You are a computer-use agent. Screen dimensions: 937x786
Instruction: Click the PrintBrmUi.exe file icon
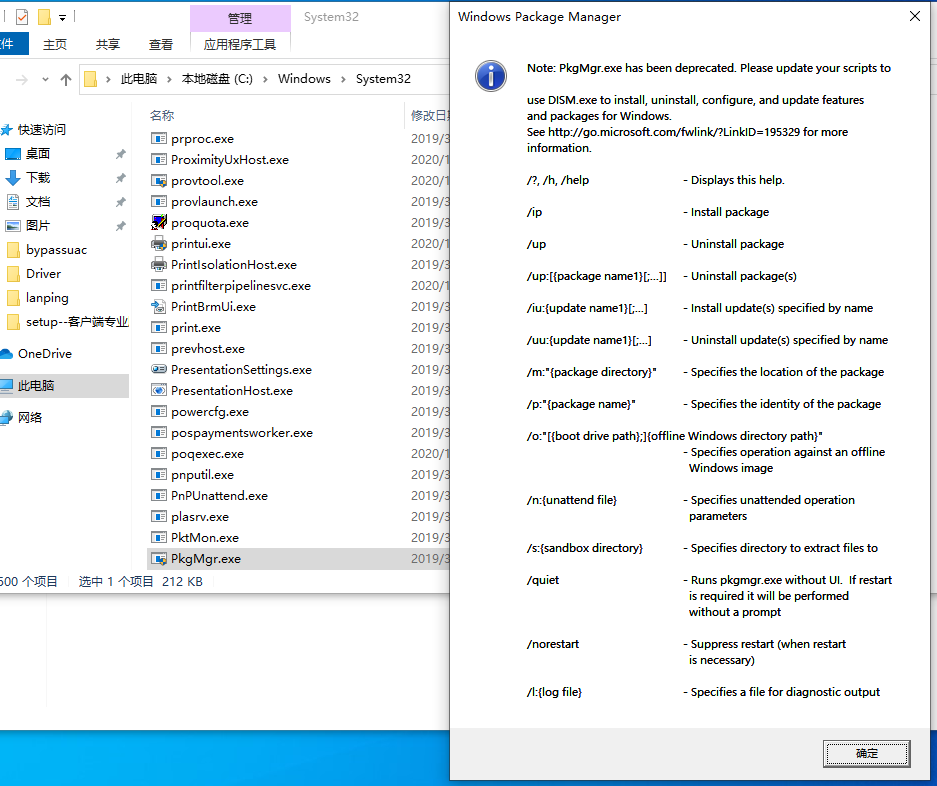click(158, 307)
